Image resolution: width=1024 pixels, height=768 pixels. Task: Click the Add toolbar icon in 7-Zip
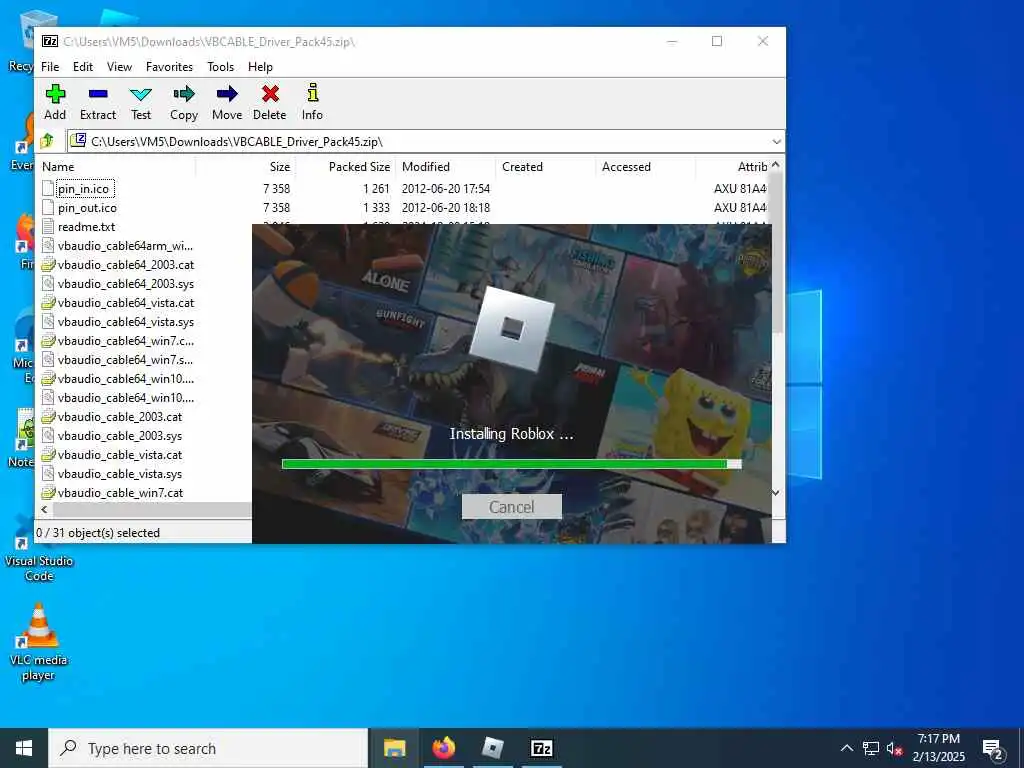[55, 102]
